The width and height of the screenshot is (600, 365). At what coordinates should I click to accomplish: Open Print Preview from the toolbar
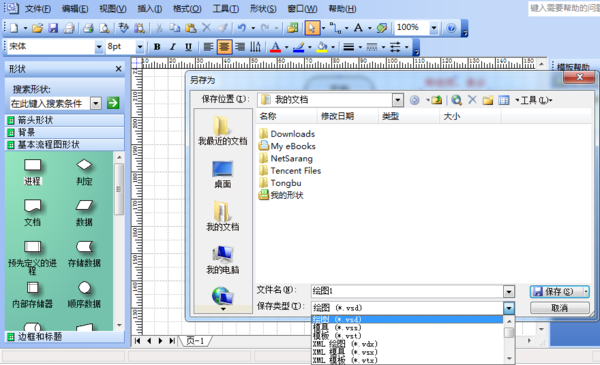coord(104,28)
